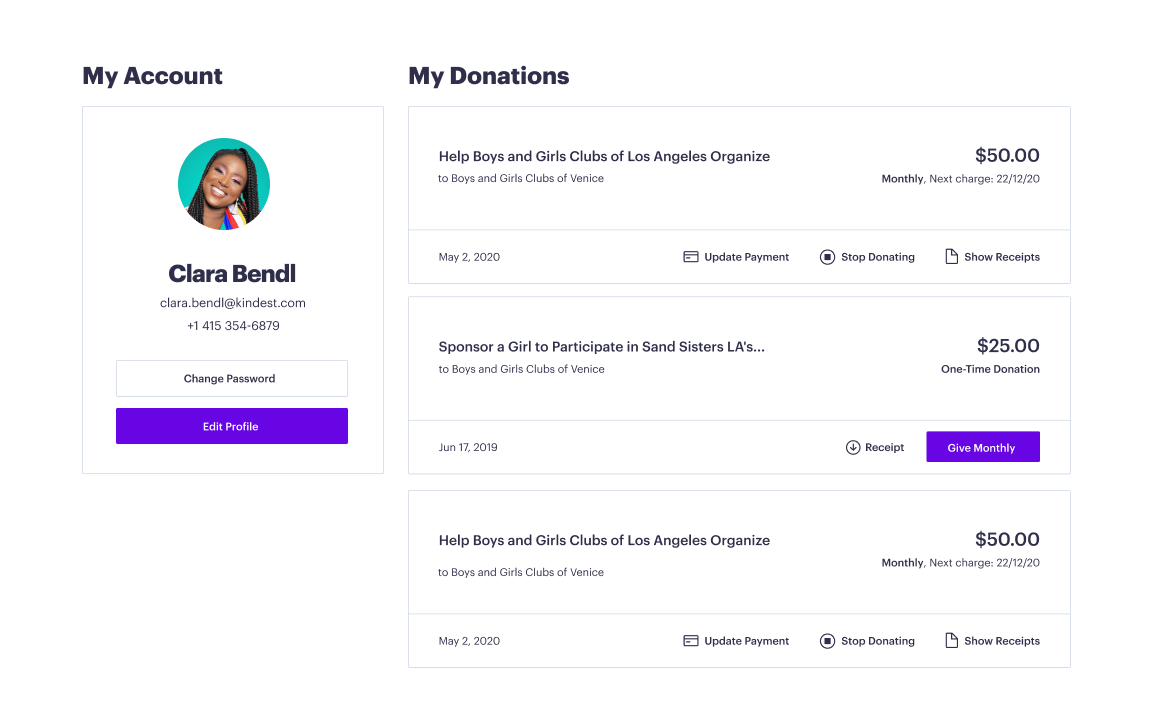
Task: Click the download receipt icon
Action: pyautogui.click(x=853, y=447)
